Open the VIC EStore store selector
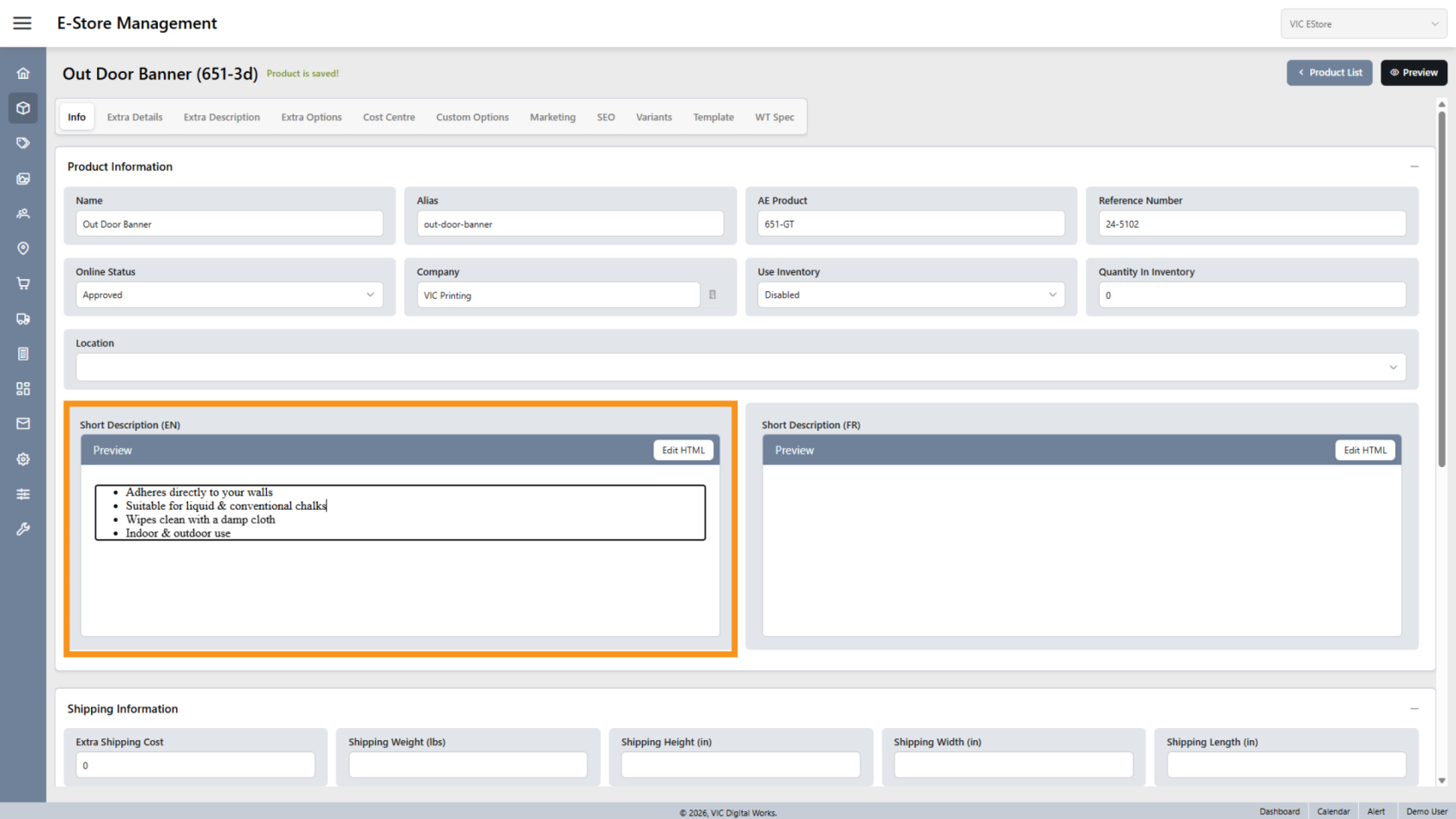This screenshot has height=819, width=1456. pos(1362,24)
